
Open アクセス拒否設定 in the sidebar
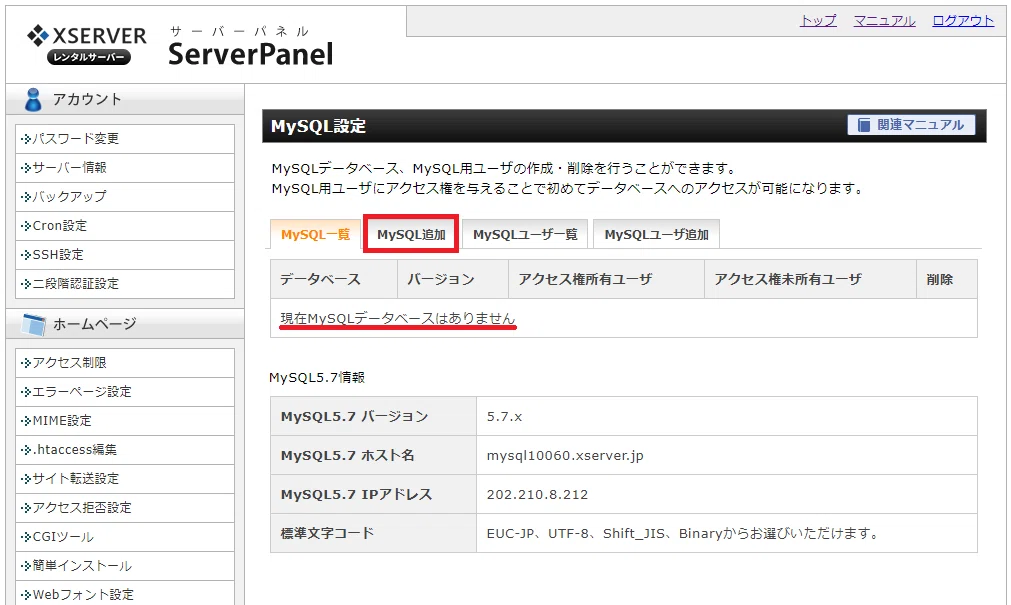(x=125, y=508)
